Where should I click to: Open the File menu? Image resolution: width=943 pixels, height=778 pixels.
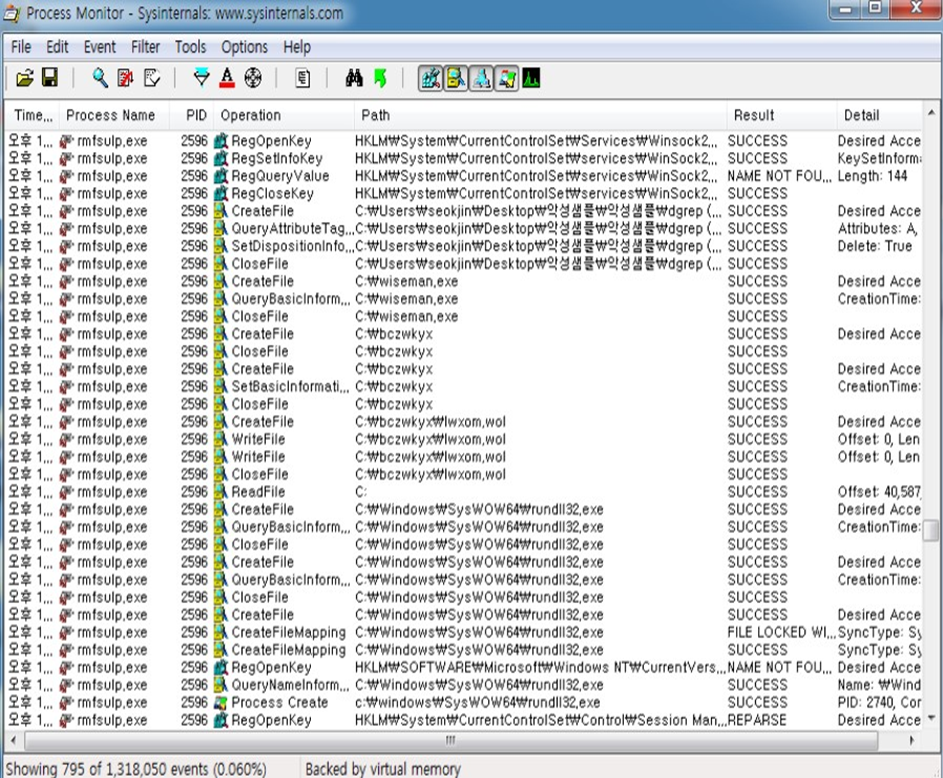pyautogui.click(x=21, y=47)
